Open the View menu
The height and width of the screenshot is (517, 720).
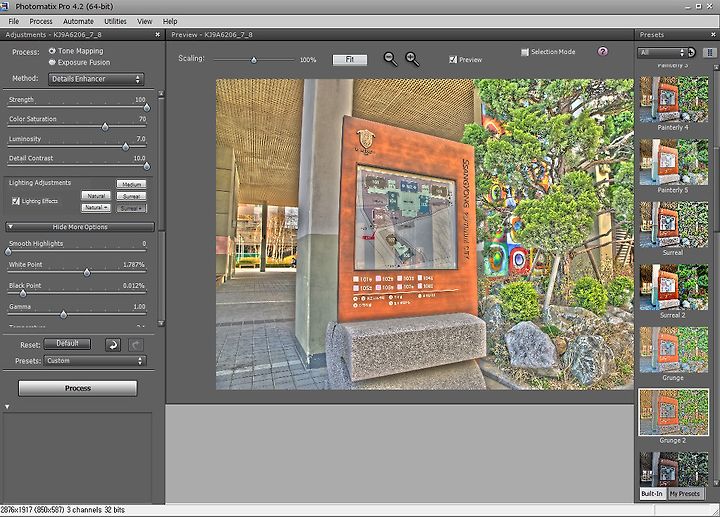(144, 21)
